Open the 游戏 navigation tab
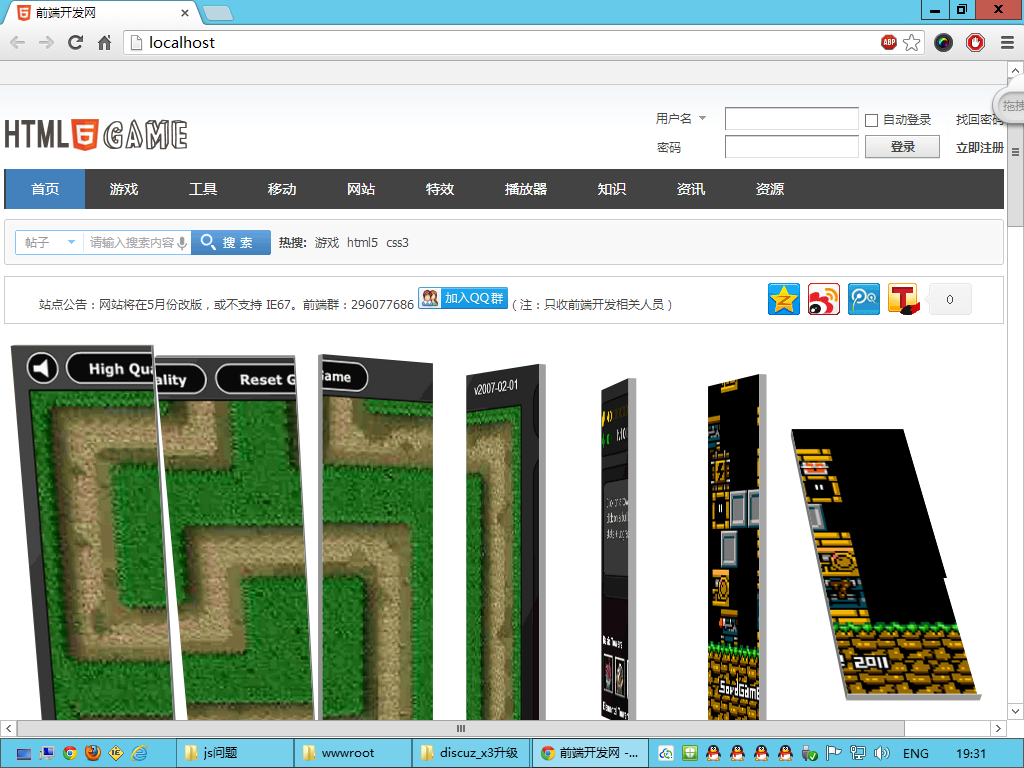Viewport: 1024px width, 768px height. click(x=124, y=189)
